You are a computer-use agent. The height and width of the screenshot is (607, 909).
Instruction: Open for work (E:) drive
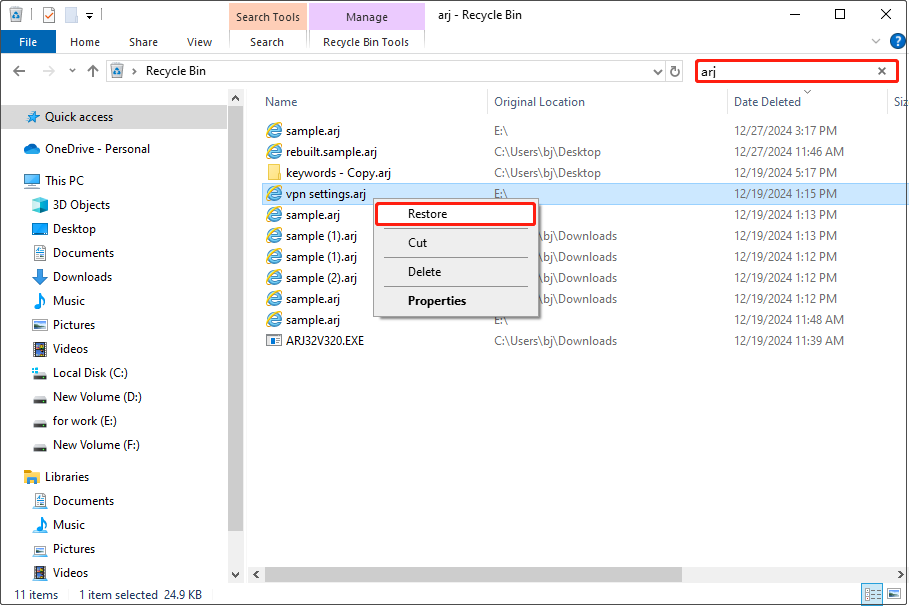pos(85,421)
